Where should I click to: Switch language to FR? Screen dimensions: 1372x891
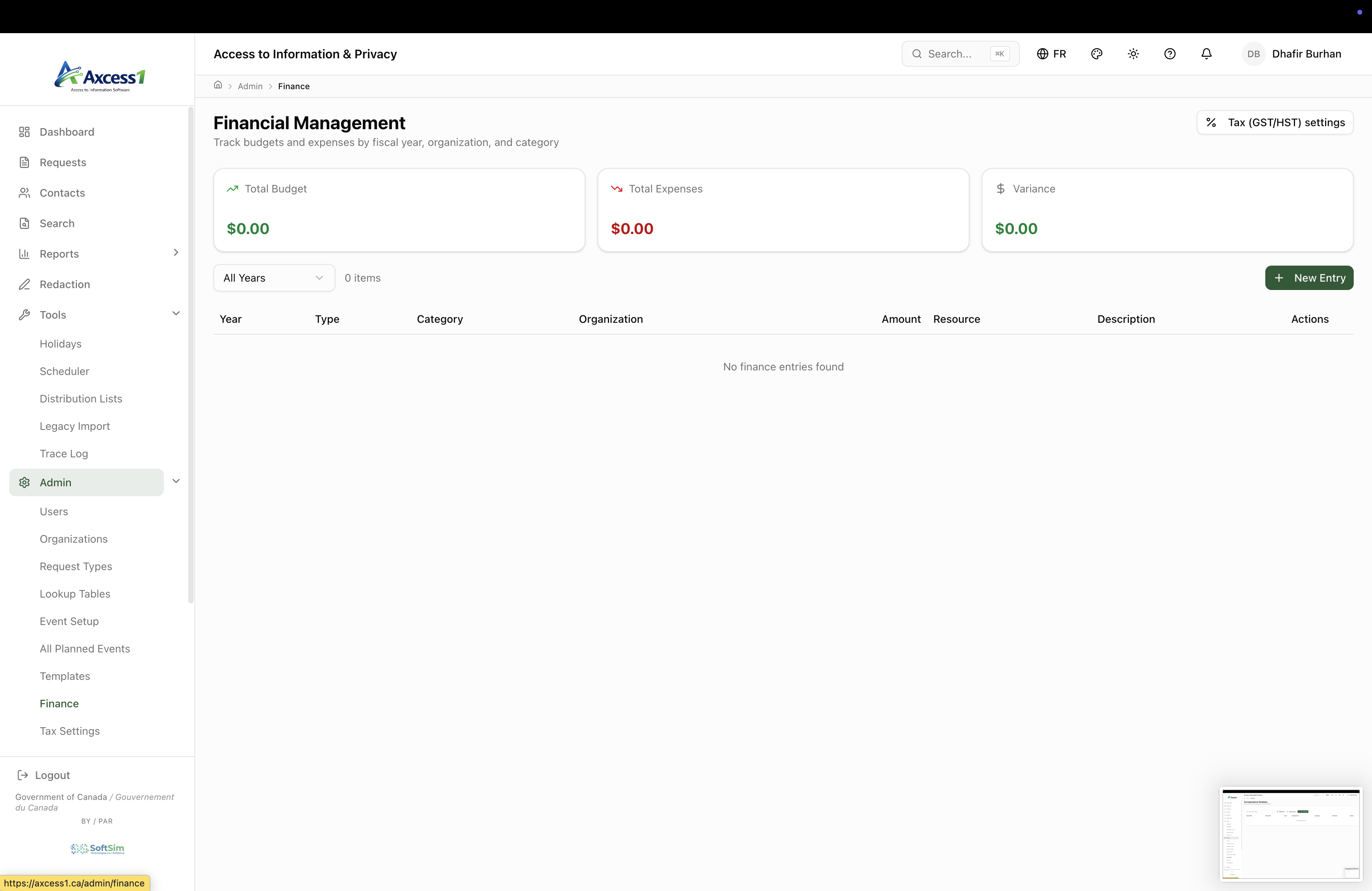1051,54
